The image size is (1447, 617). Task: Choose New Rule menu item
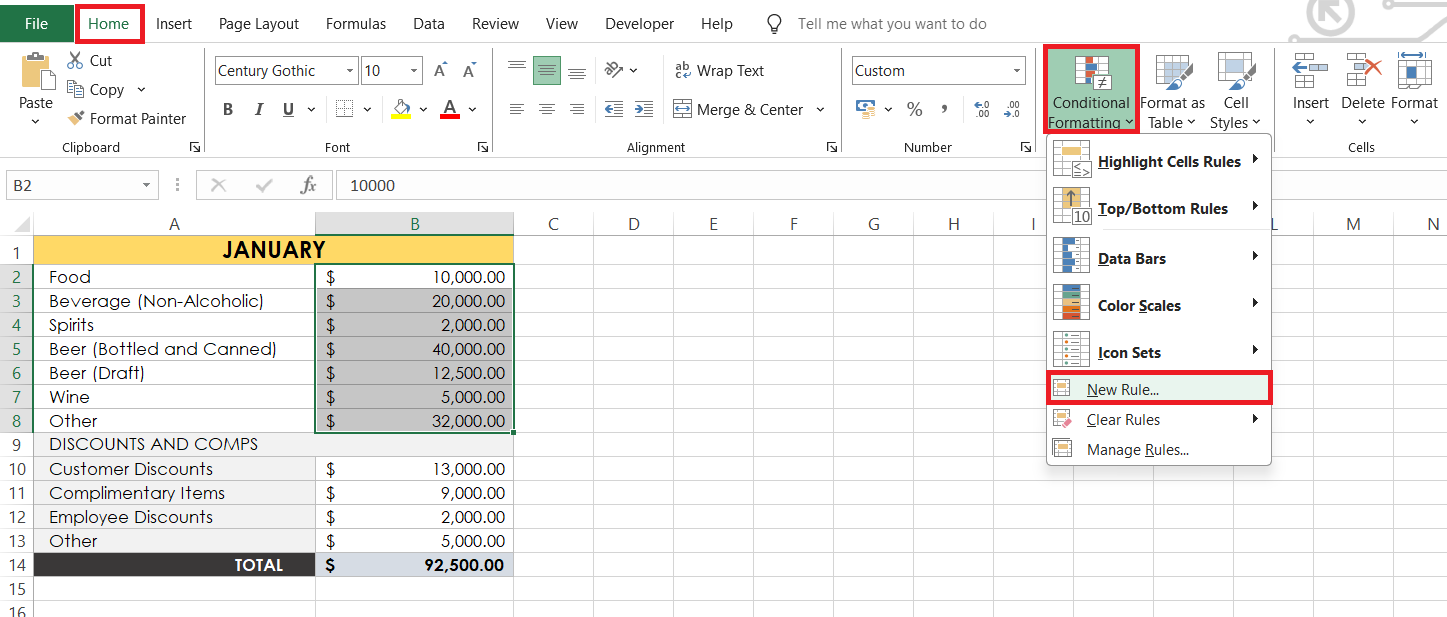pyautogui.click(x=1159, y=389)
